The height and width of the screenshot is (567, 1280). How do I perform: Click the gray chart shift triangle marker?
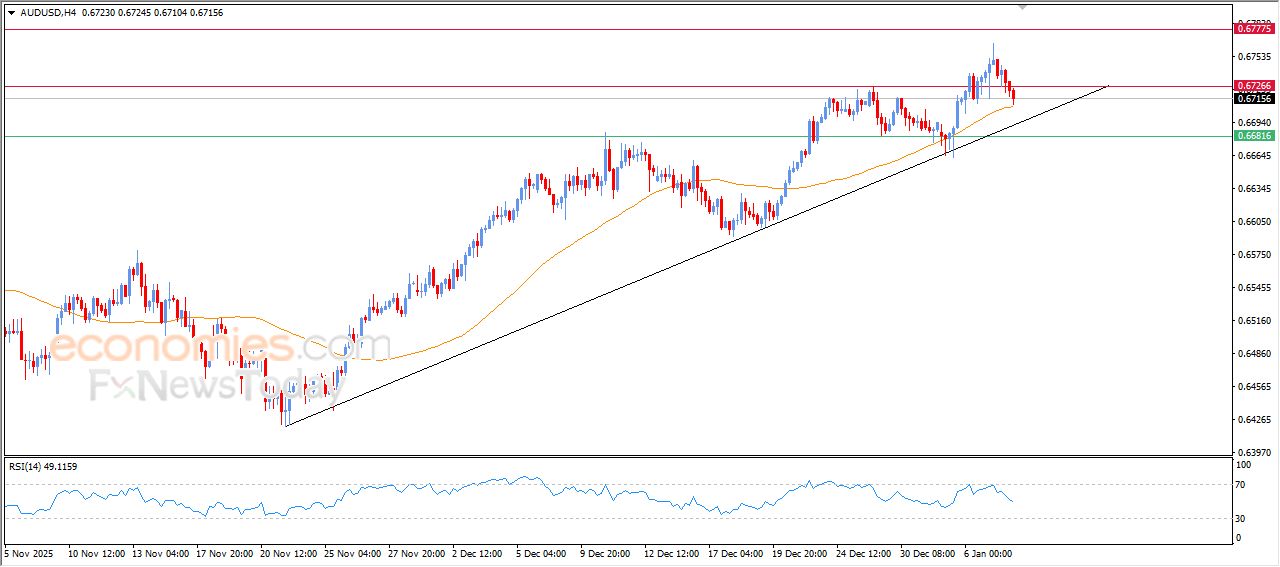point(1022,6)
